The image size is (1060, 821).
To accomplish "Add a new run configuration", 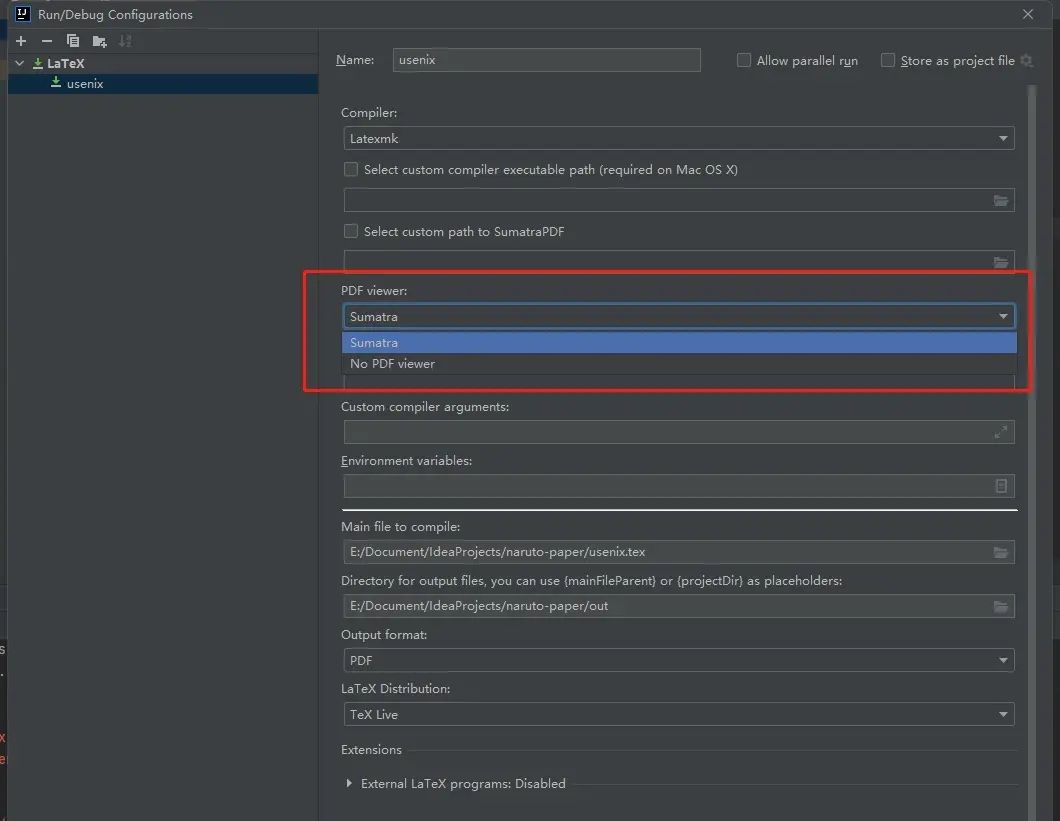I will pyautogui.click(x=20, y=41).
